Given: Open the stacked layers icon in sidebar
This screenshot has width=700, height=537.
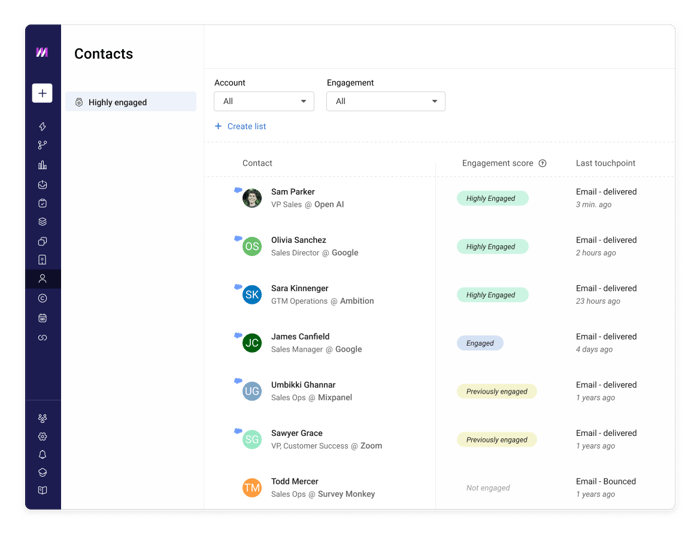Looking at the screenshot, I should coord(42,221).
